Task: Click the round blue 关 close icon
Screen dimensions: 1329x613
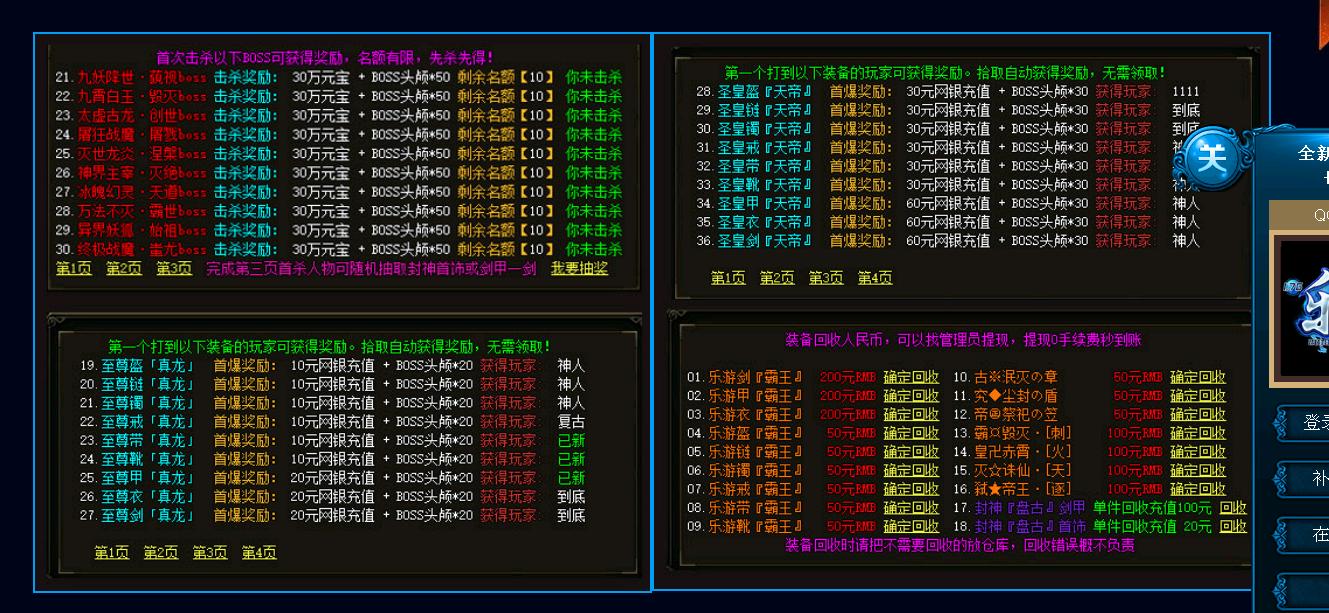Action: click(x=1211, y=158)
